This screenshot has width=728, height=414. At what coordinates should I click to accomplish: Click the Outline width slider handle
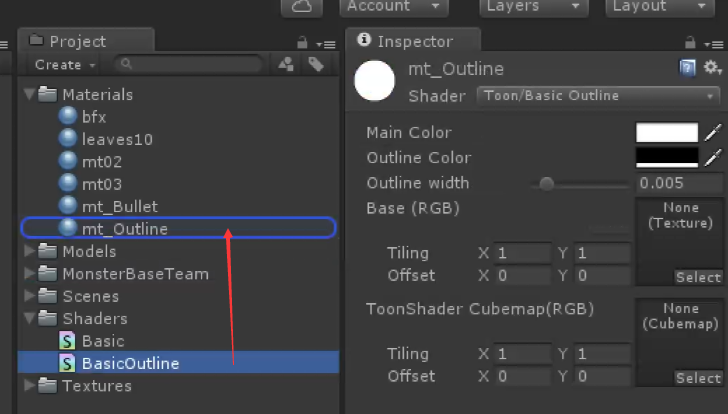[x=546, y=184]
